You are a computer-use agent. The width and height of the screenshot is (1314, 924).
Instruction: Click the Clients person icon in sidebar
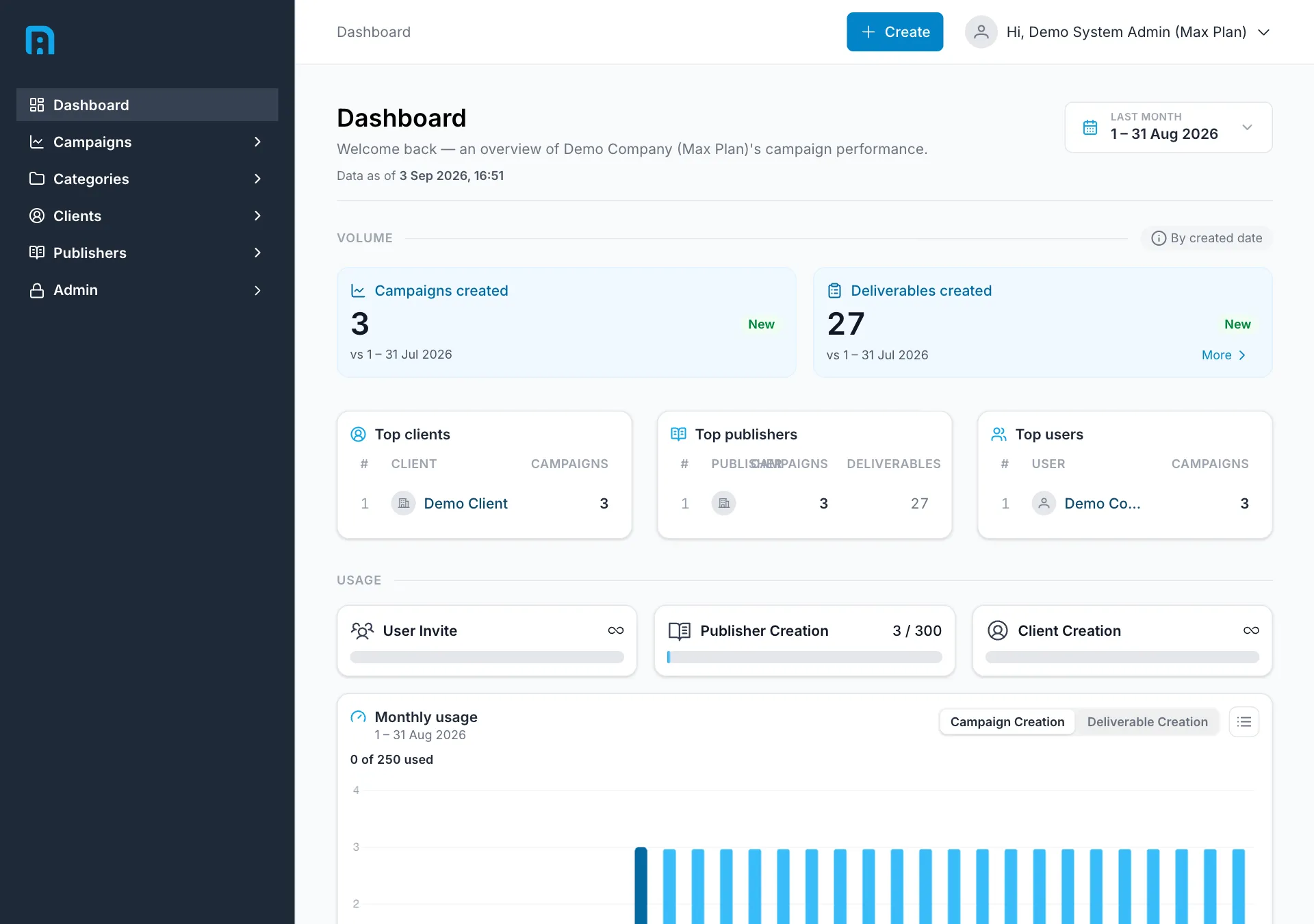[x=37, y=216]
